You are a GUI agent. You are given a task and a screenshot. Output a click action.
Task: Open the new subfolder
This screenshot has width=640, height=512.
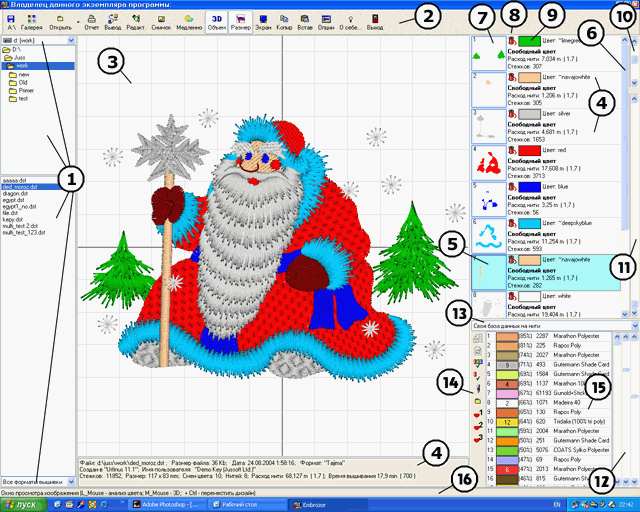tap(19, 75)
